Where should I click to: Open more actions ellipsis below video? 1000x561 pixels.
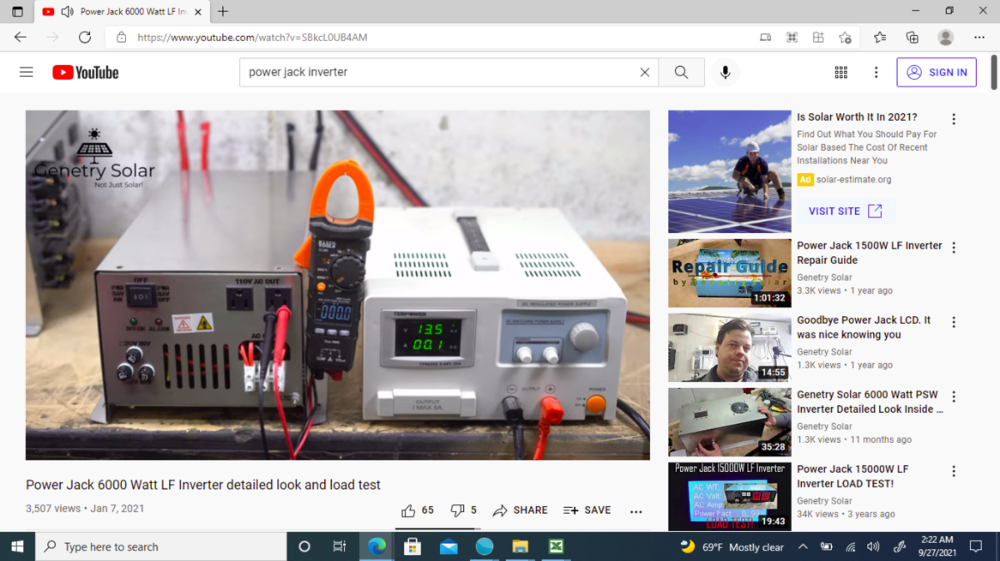[x=636, y=511]
